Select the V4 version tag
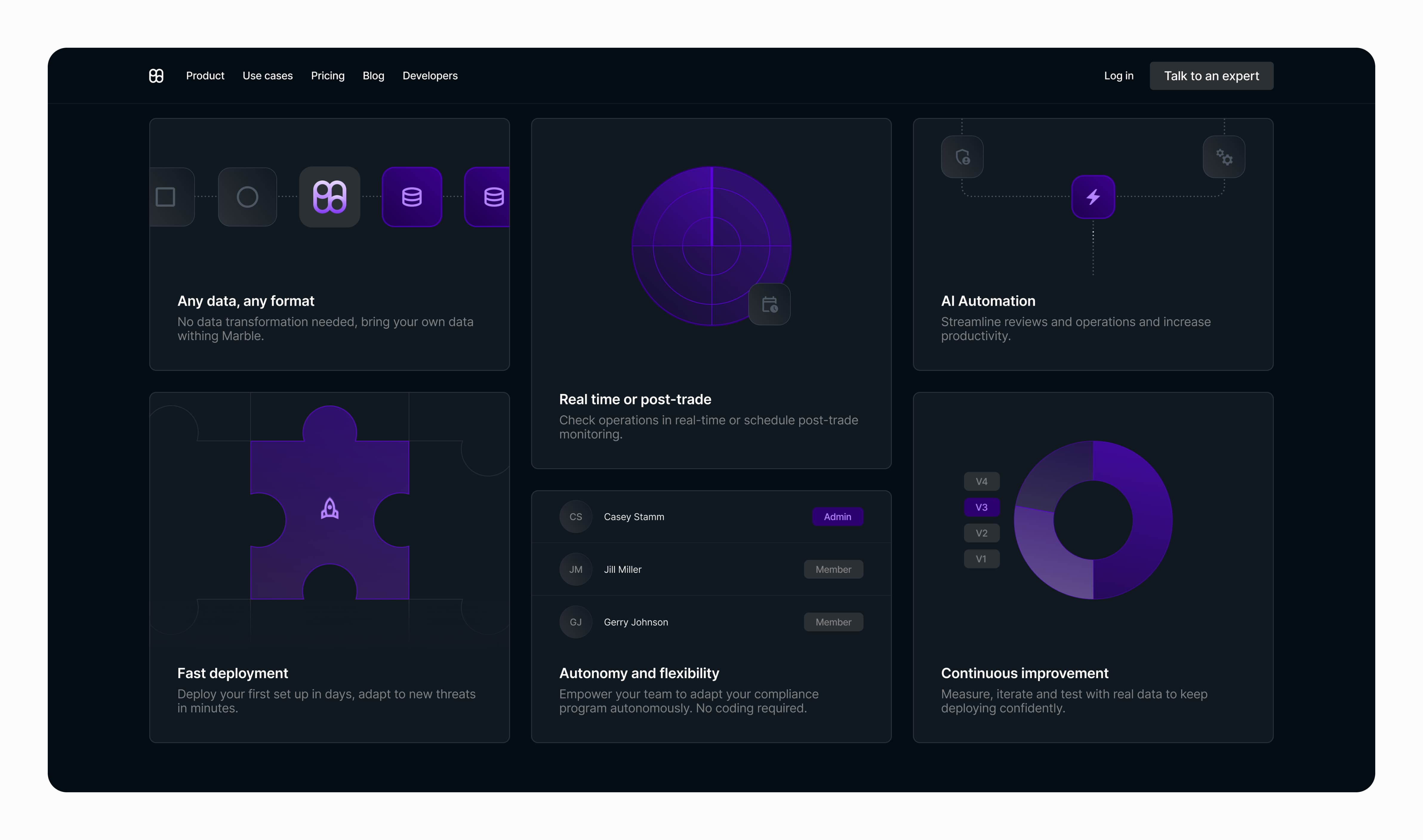 coord(981,482)
